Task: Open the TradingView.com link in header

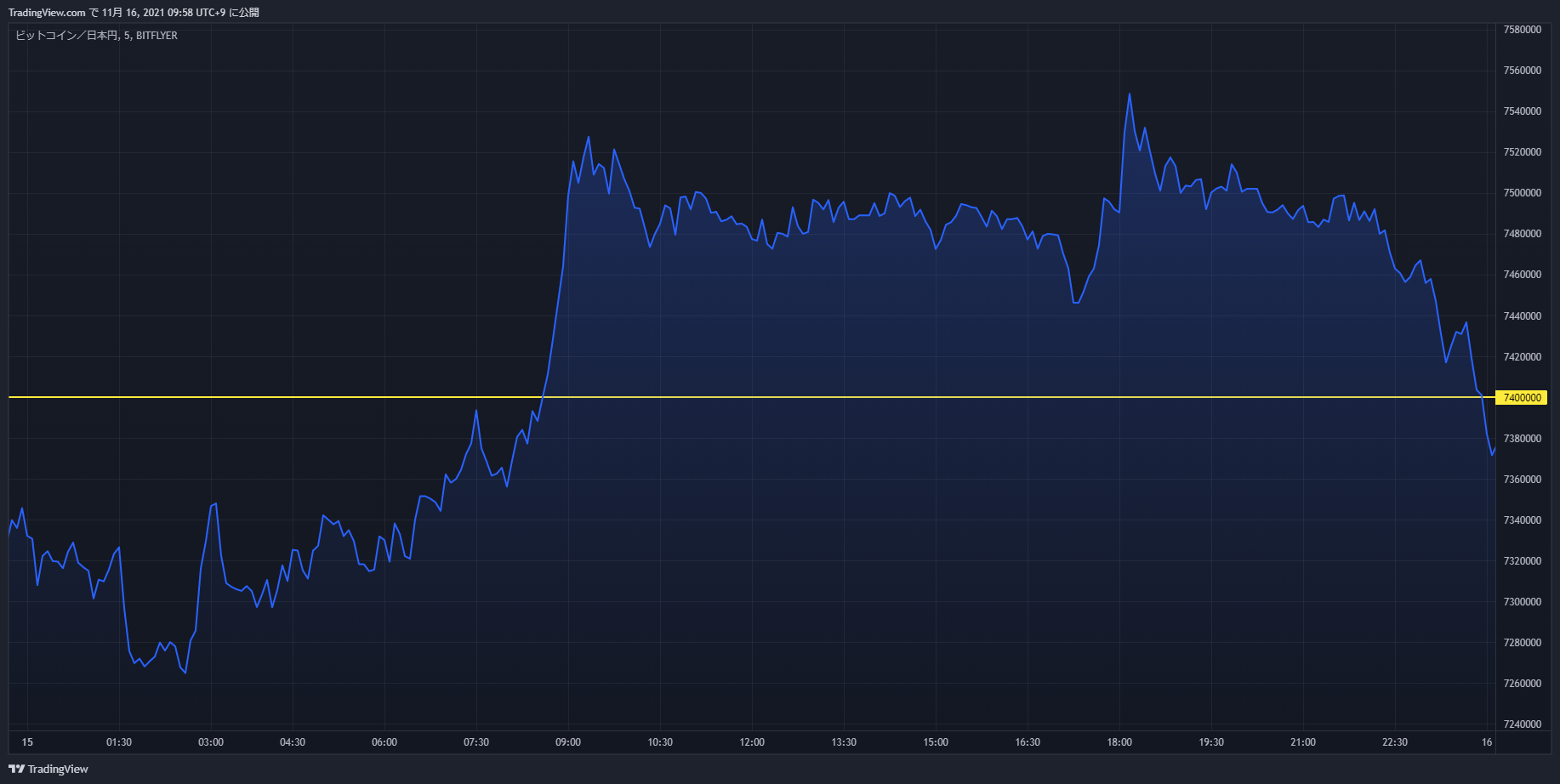Action: [x=47, y=13]
